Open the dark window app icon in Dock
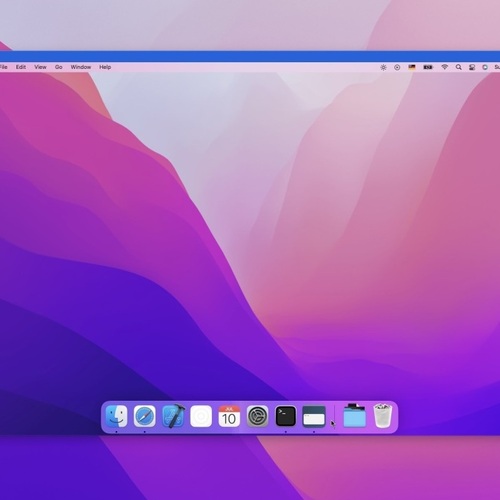 pyautogui.click(x=314, y=416)
